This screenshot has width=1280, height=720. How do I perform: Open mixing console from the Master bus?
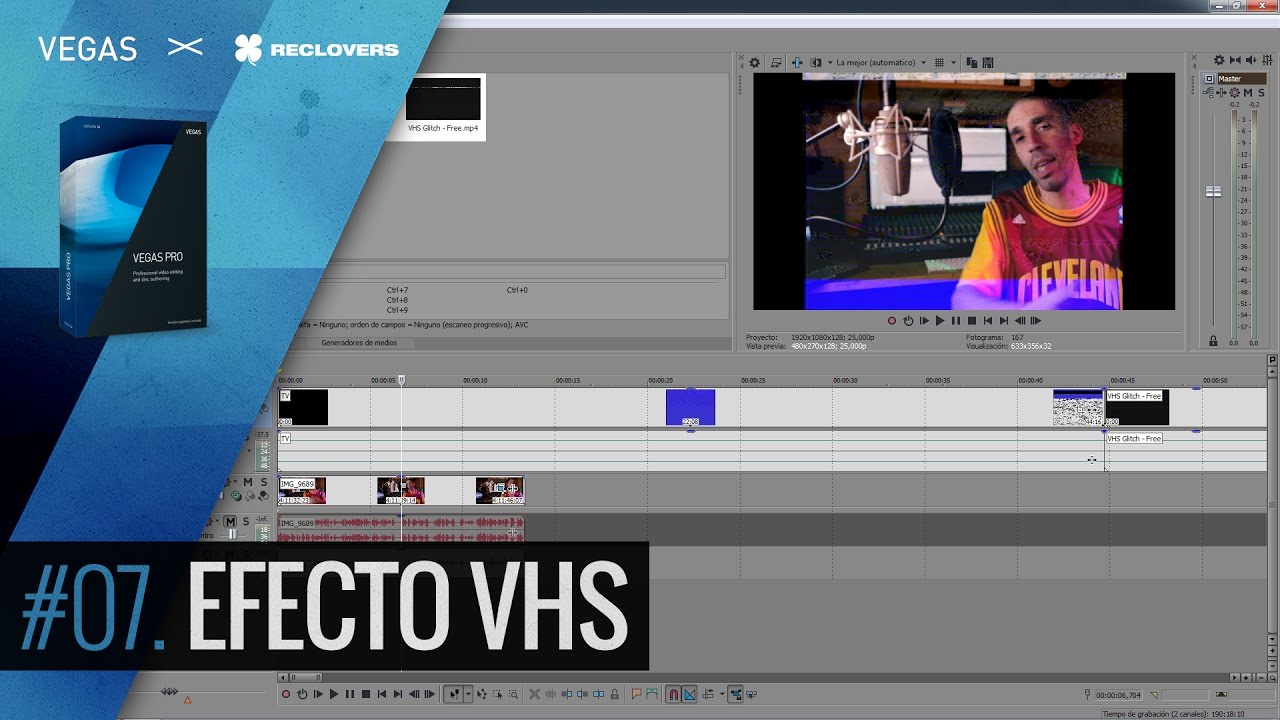tap(1267, 60)
